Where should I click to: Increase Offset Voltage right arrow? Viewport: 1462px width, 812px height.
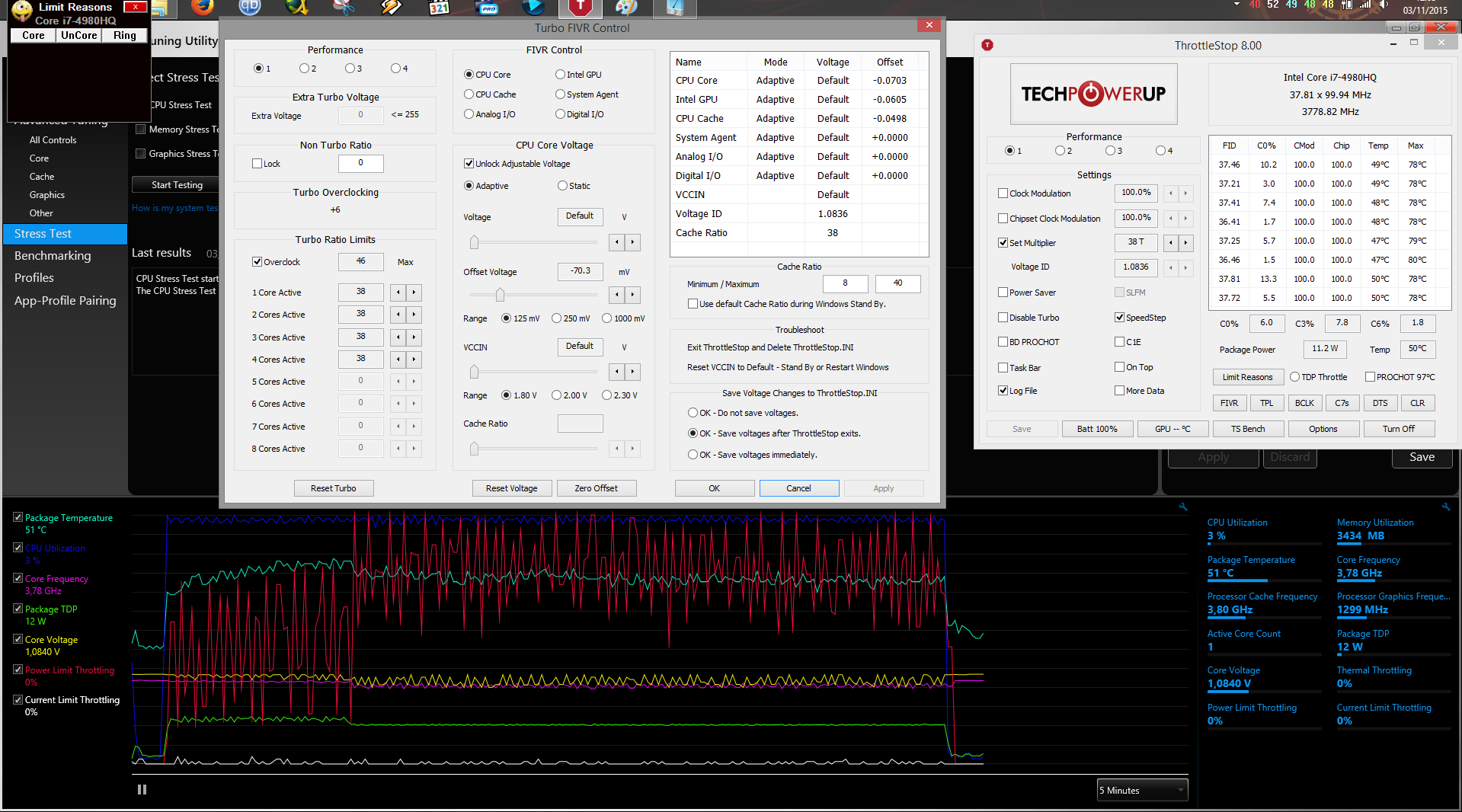pos(632,295)
